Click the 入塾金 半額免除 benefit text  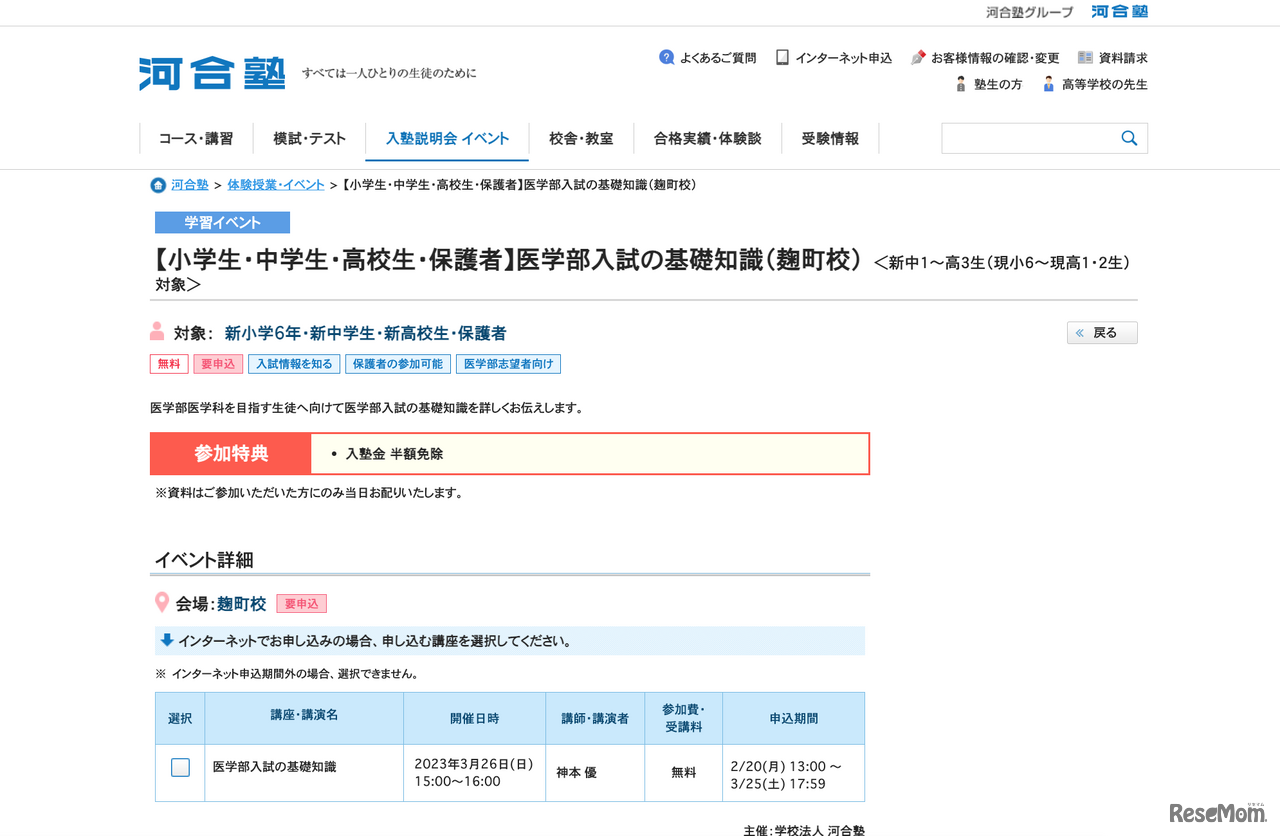tap(394, 454)
